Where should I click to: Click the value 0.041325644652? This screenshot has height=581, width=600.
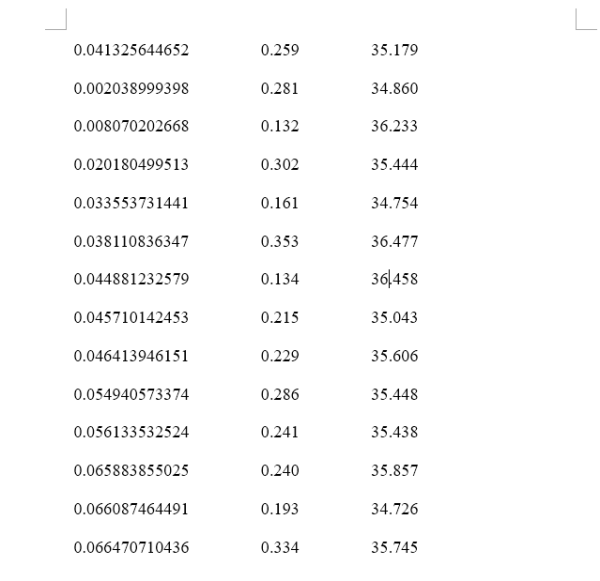[x=132, y=51]
